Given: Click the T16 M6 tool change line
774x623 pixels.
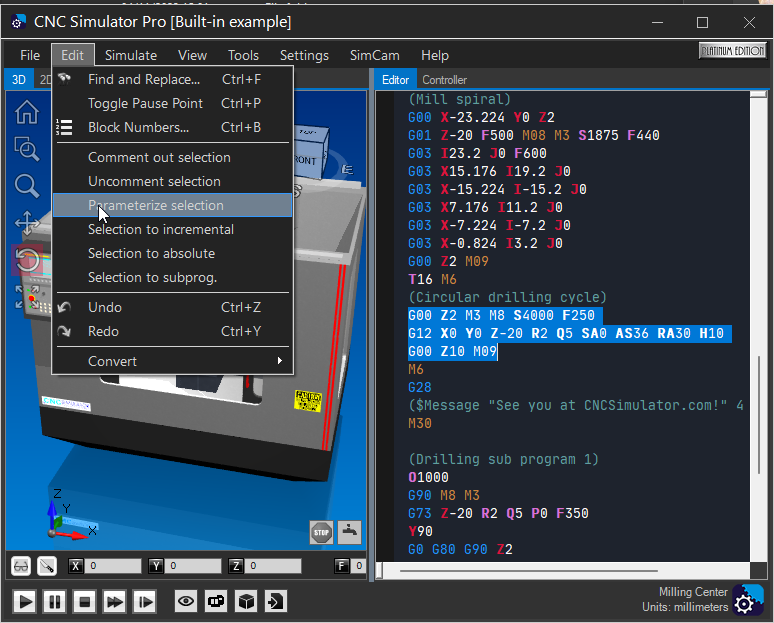Looking at the screenshot, I should click(x=432, y=279).
